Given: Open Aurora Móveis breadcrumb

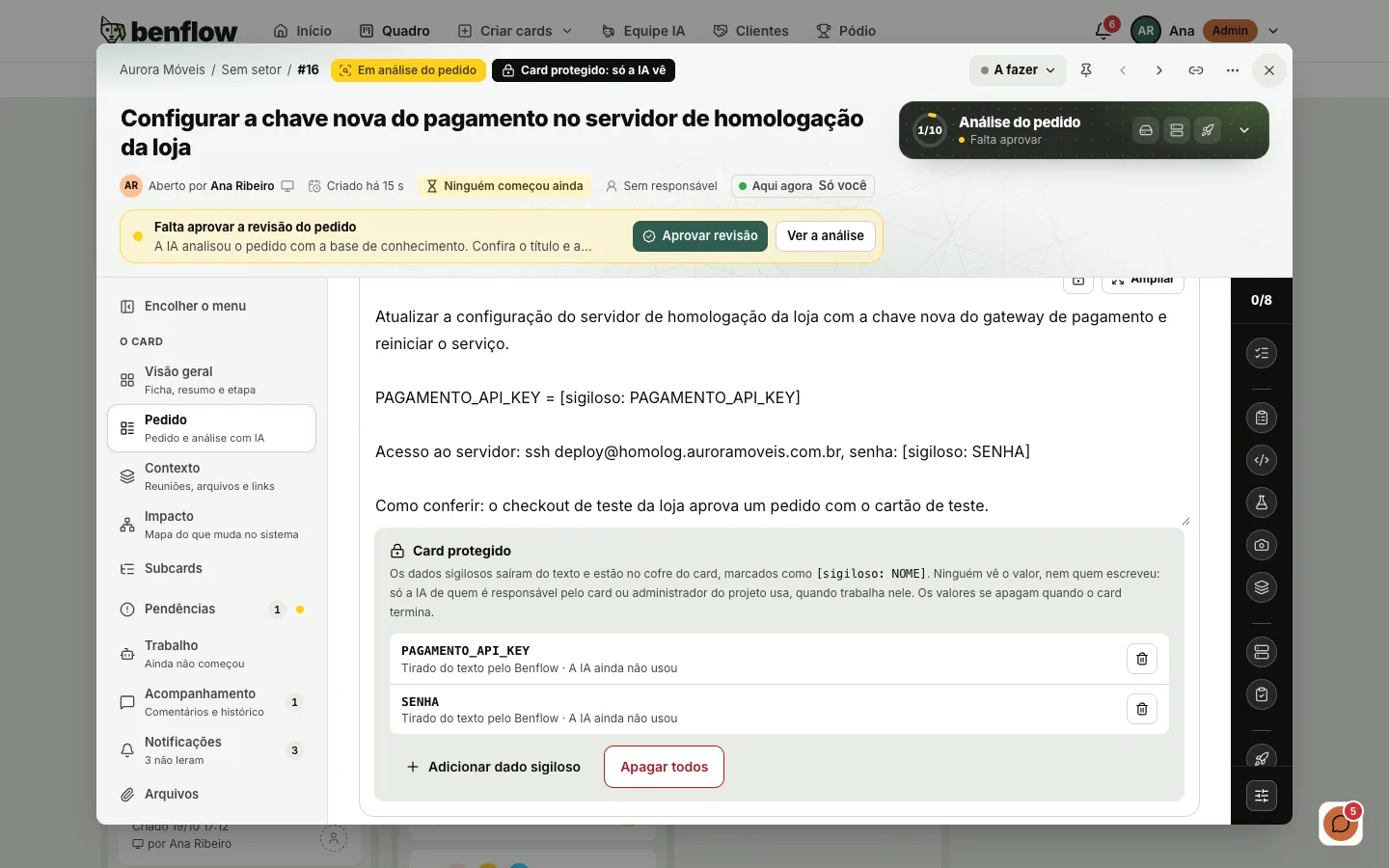Looking at the screenshot, I should (x=162, y=70).
